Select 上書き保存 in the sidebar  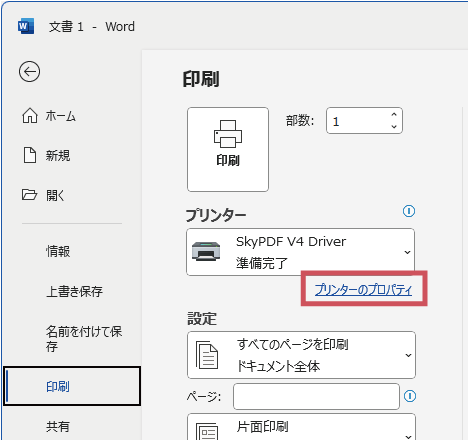(x=74, y=291)
